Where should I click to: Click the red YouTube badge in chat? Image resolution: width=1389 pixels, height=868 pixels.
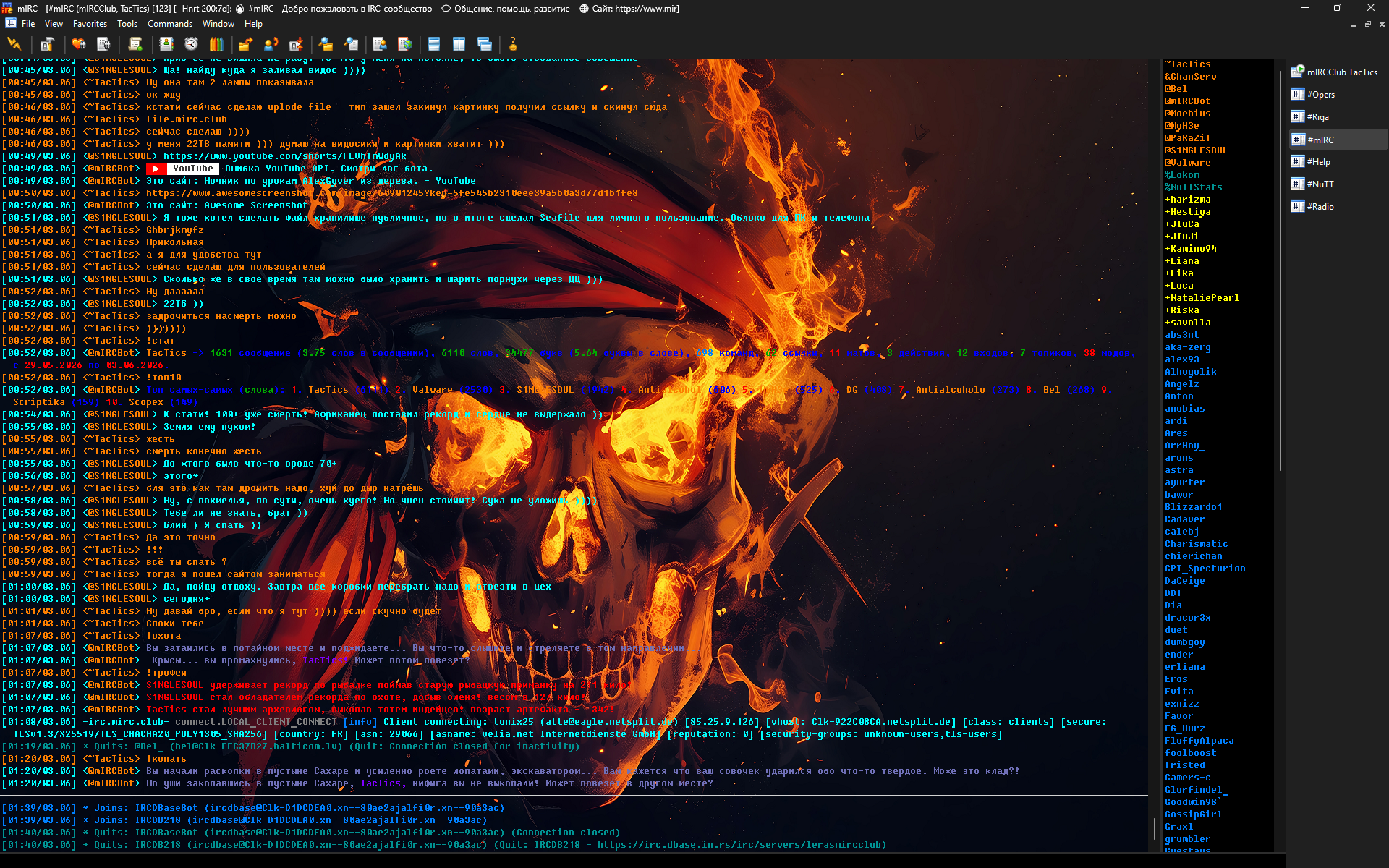click(182, 169)
